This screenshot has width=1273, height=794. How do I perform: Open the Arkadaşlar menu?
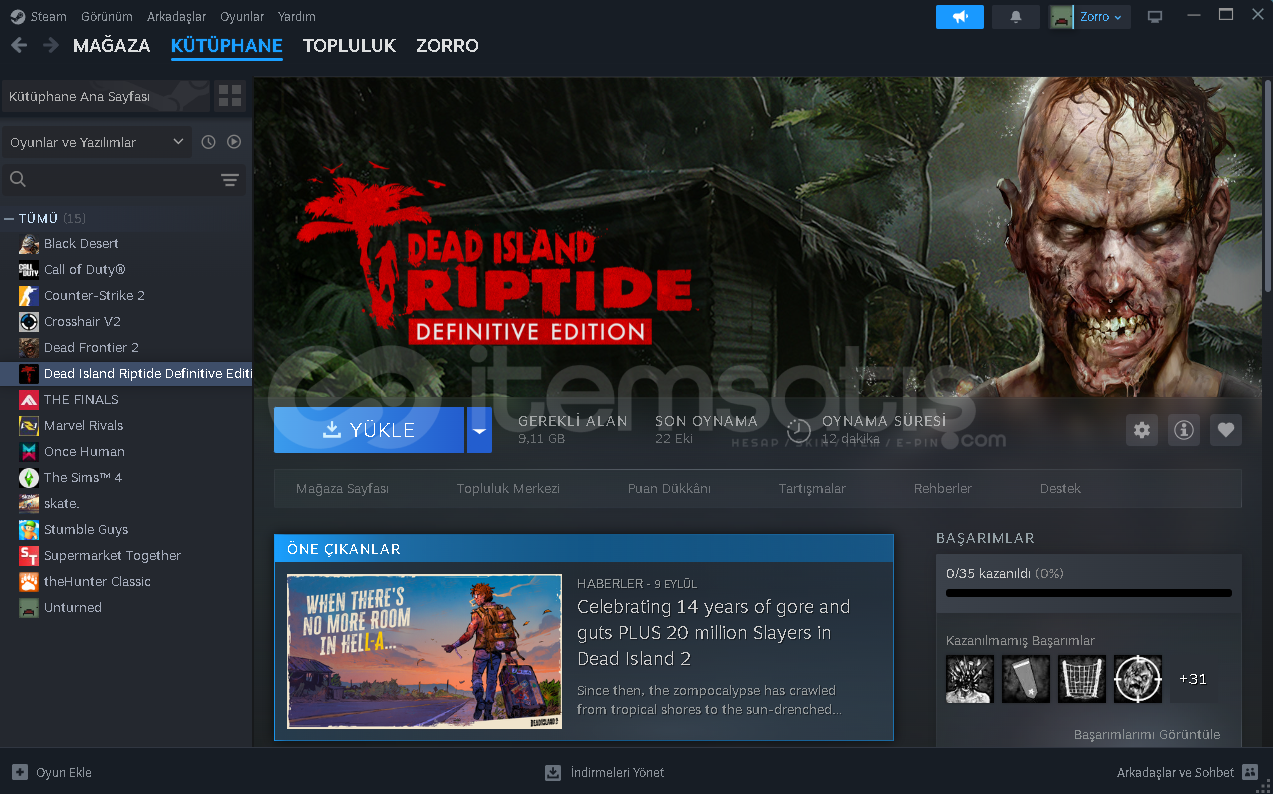[x=176, y=17]
